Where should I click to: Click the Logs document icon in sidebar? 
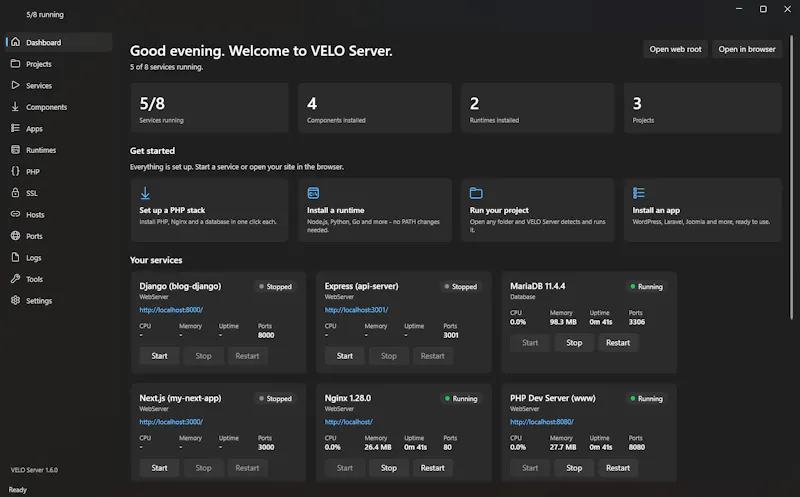pos(15,257)
